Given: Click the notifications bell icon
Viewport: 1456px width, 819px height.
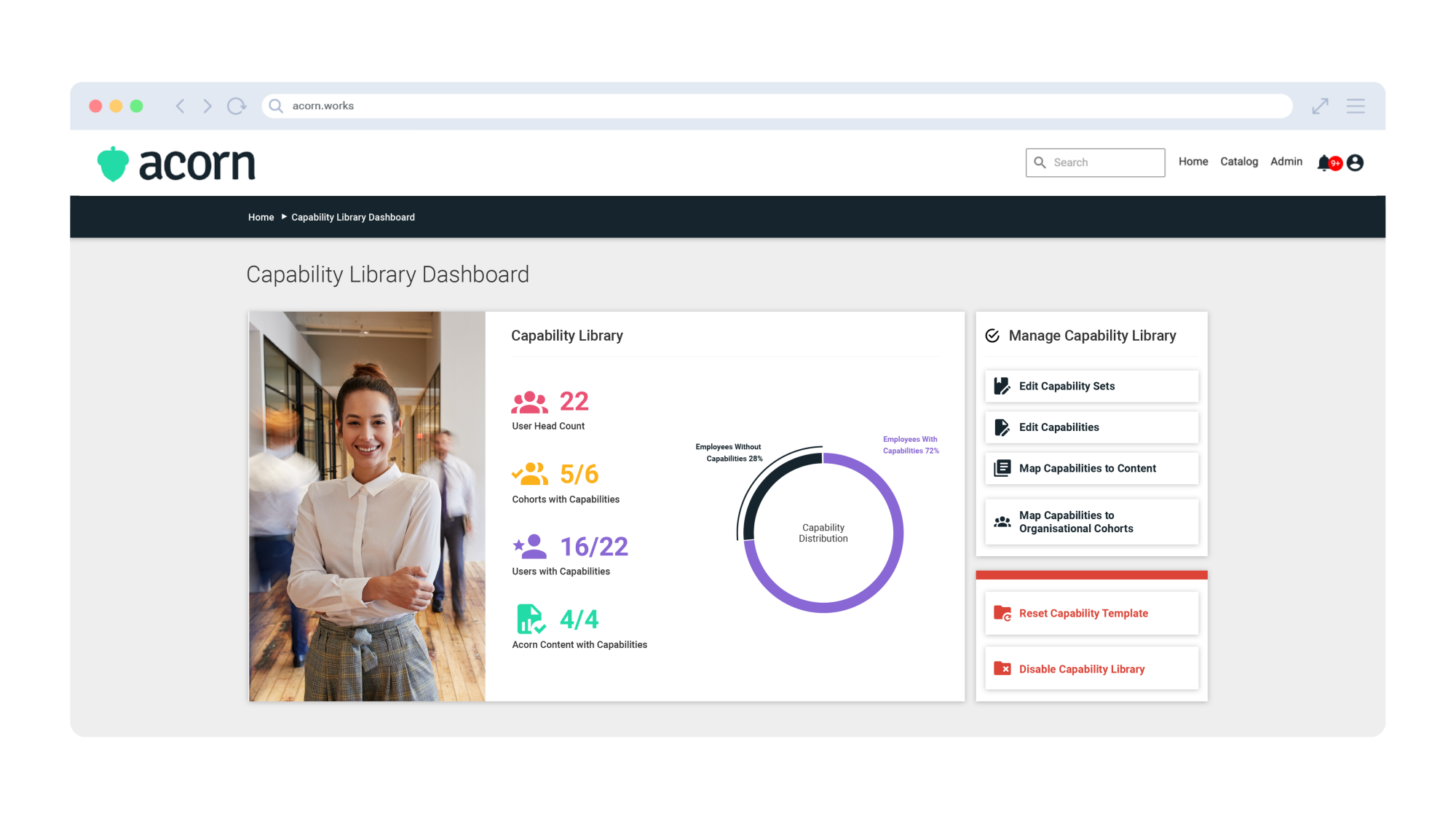Looking at the screenshot, I should click(1325, 162).
